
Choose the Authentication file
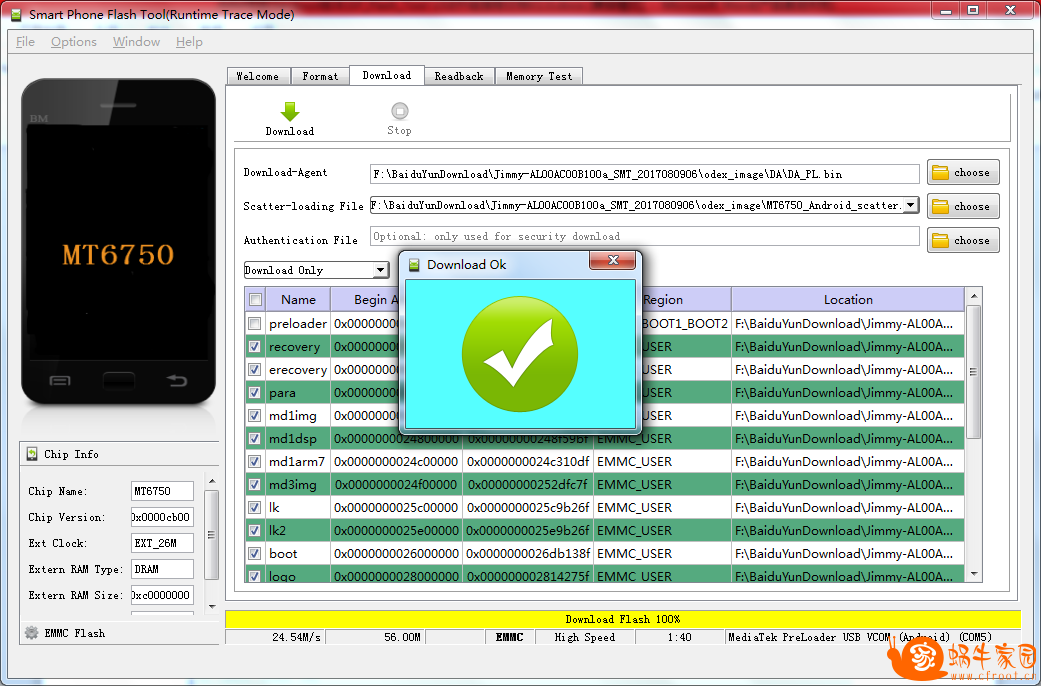tap(963, 240)
